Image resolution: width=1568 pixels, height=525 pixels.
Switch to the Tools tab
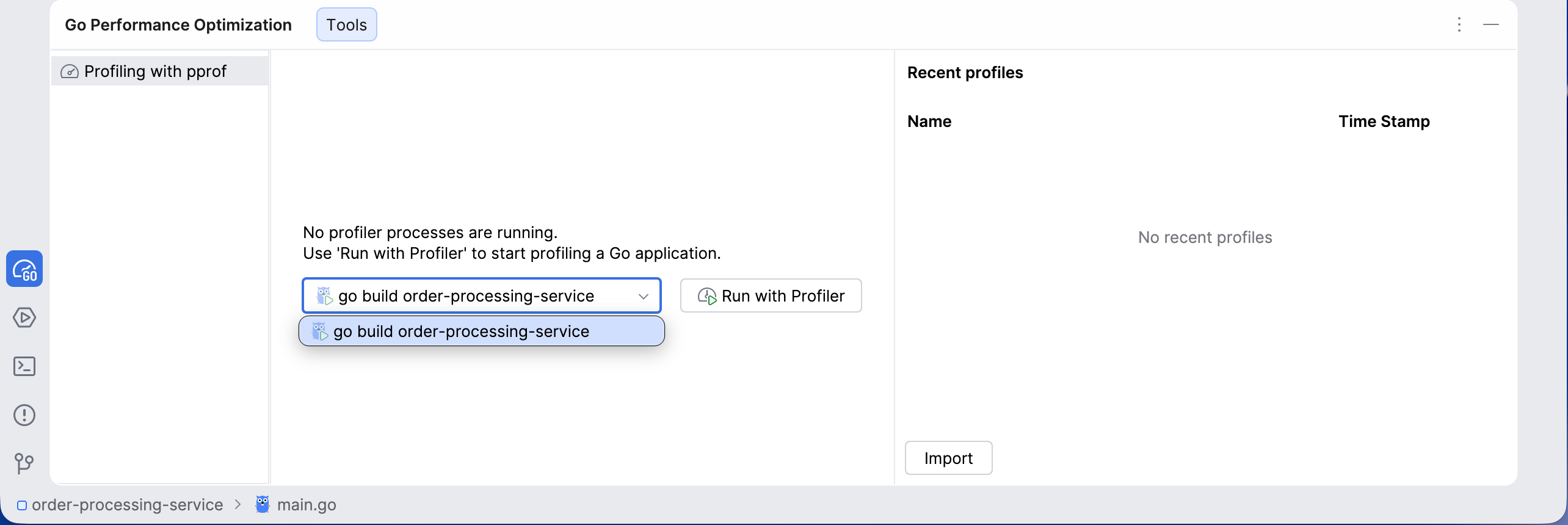tap(346, 25)
